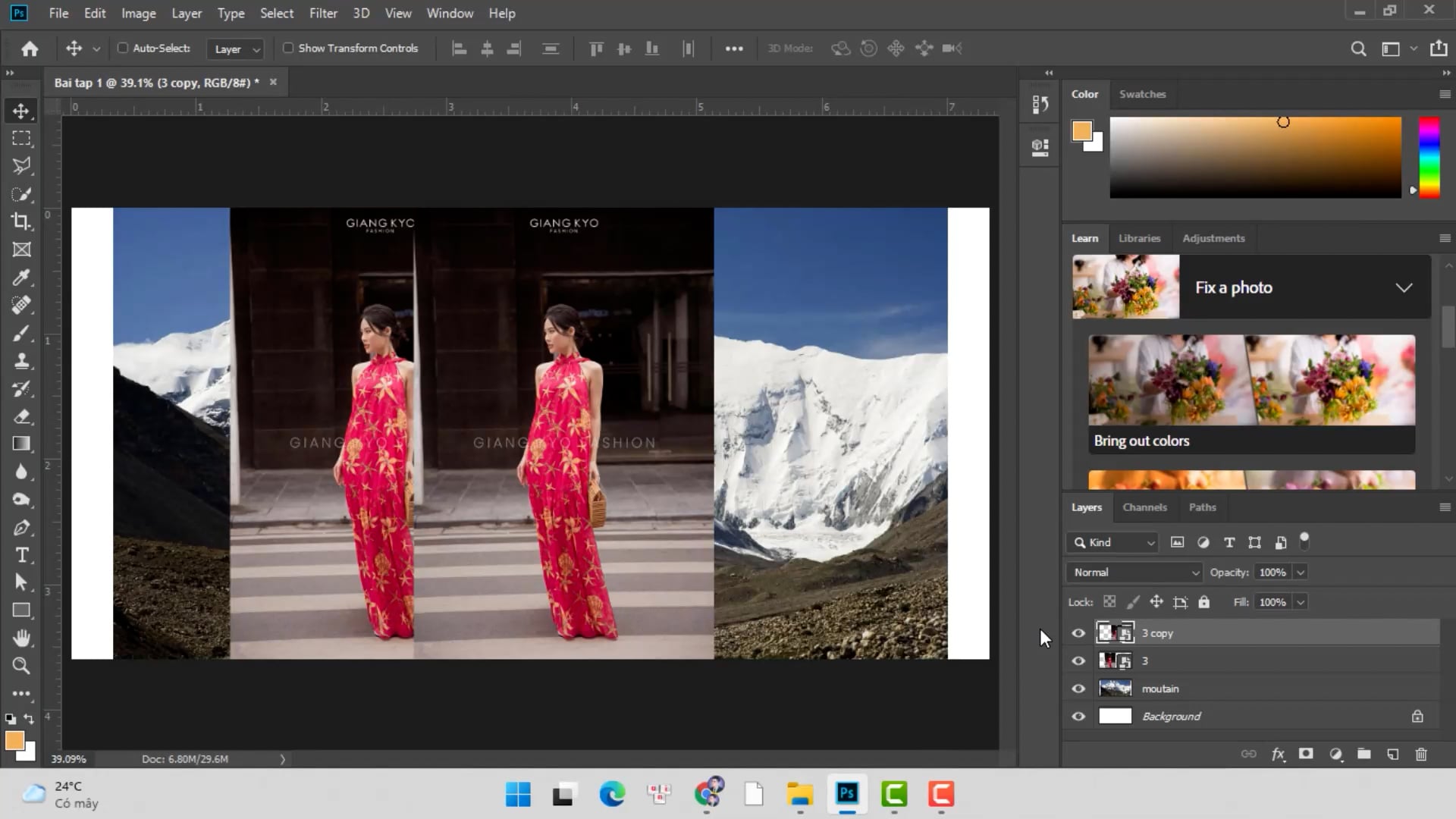This screenshot has height=819, width=1456.
Task: Select the Zoom tool
Action: tap(20, 667)
